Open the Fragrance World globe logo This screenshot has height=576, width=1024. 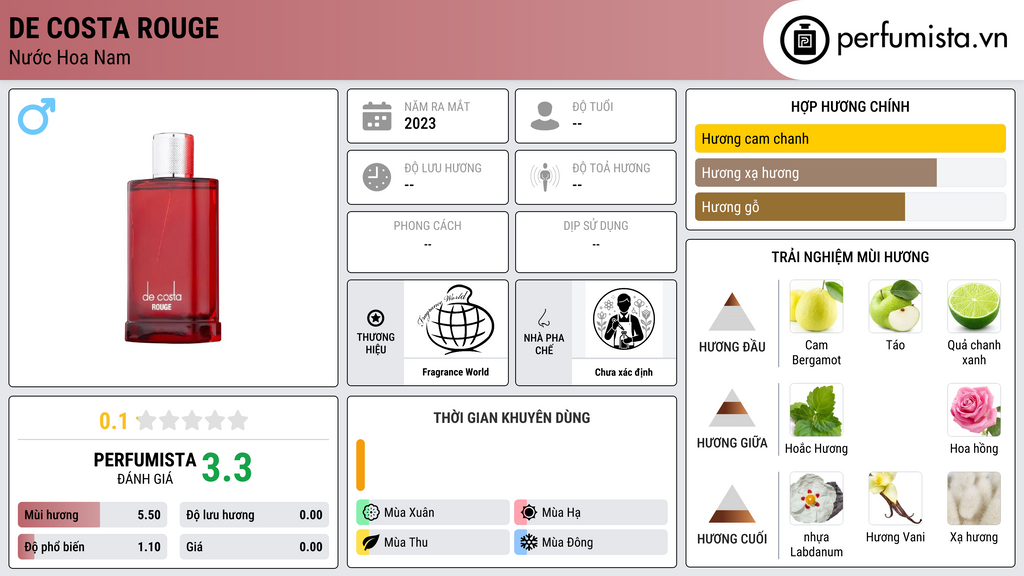coord(455,319)
